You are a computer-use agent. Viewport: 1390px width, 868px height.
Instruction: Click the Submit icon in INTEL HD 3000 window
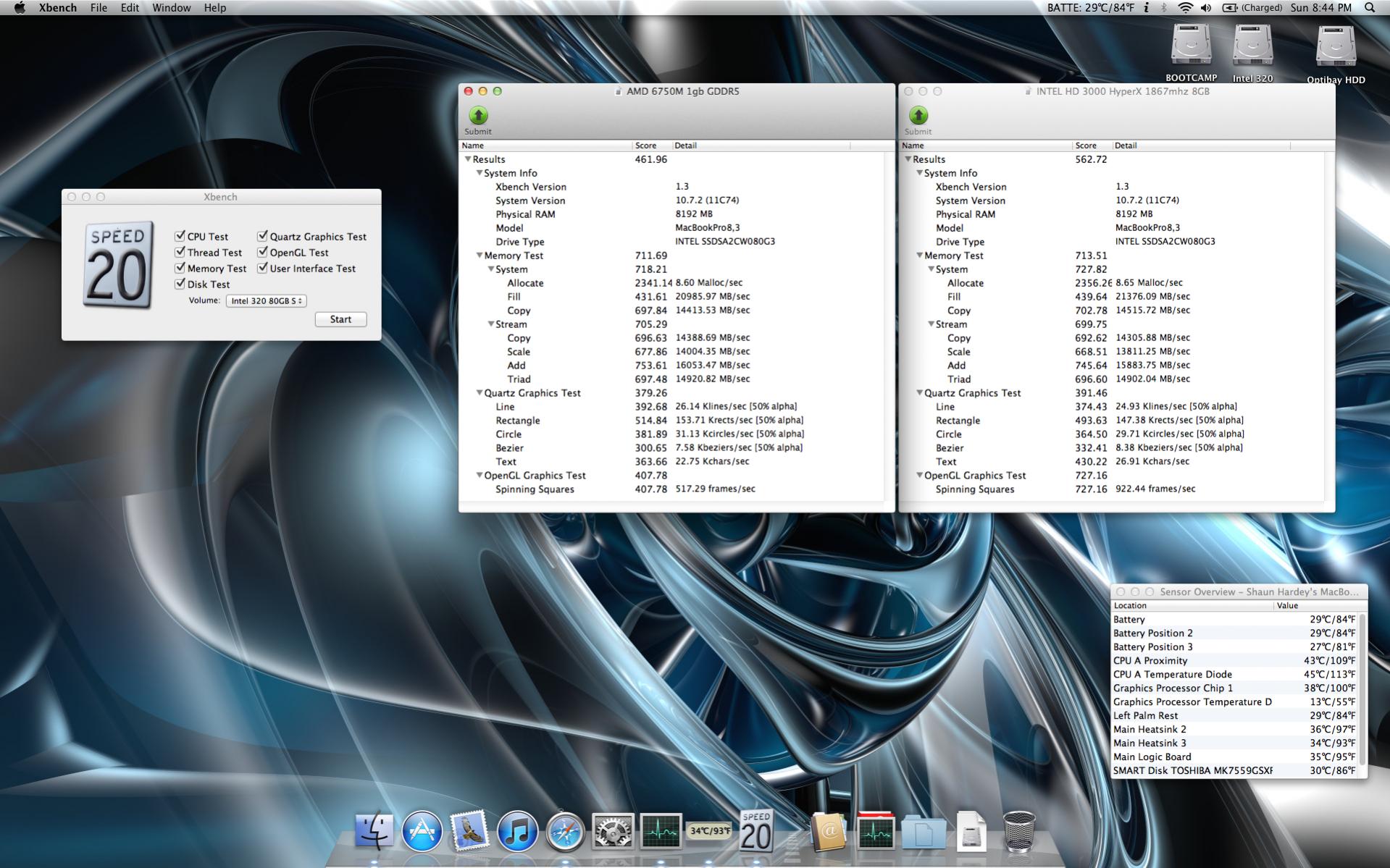coord(918,116)
